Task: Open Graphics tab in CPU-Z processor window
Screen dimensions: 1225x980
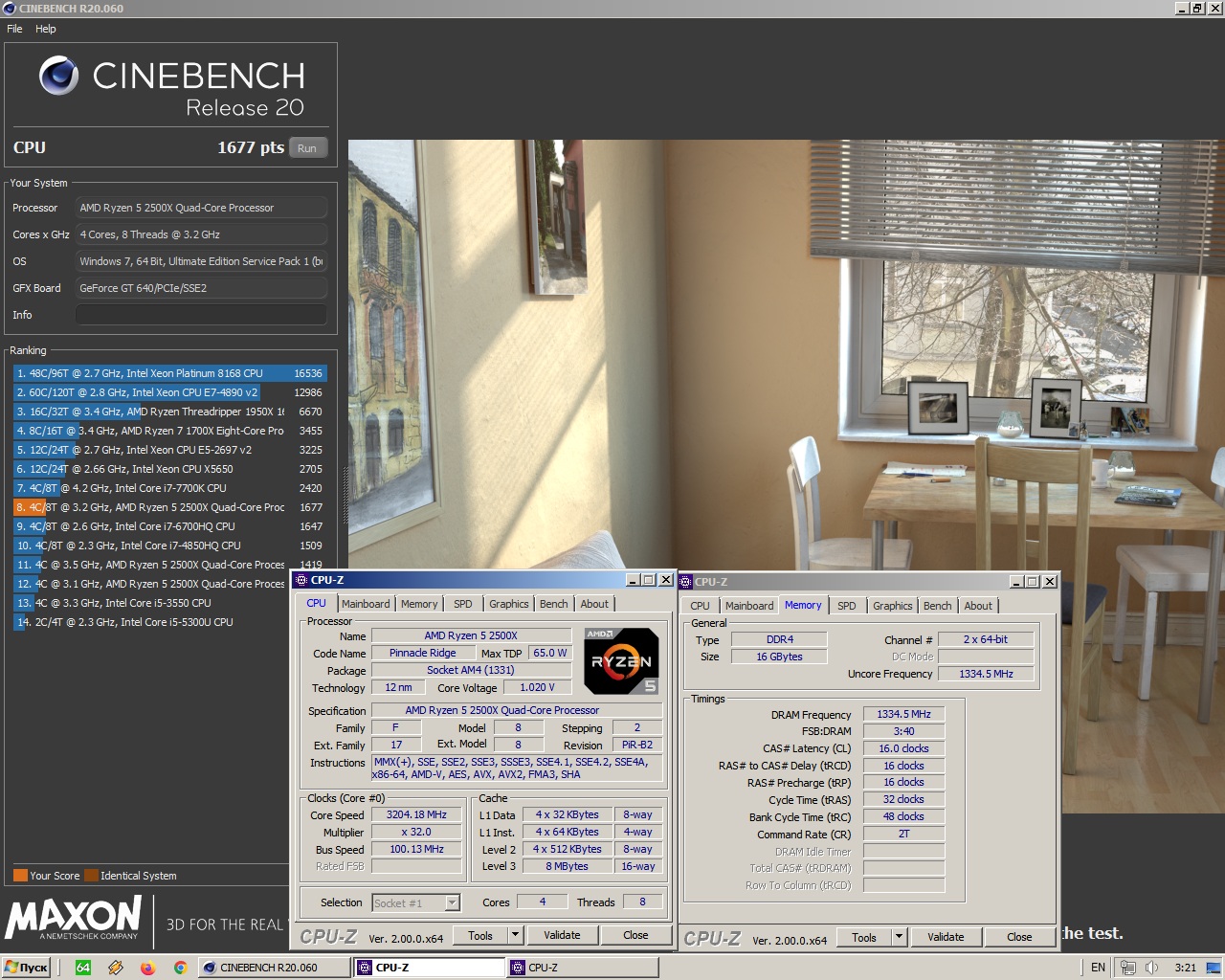Action: pyautogui.click(x=509, y=604)
